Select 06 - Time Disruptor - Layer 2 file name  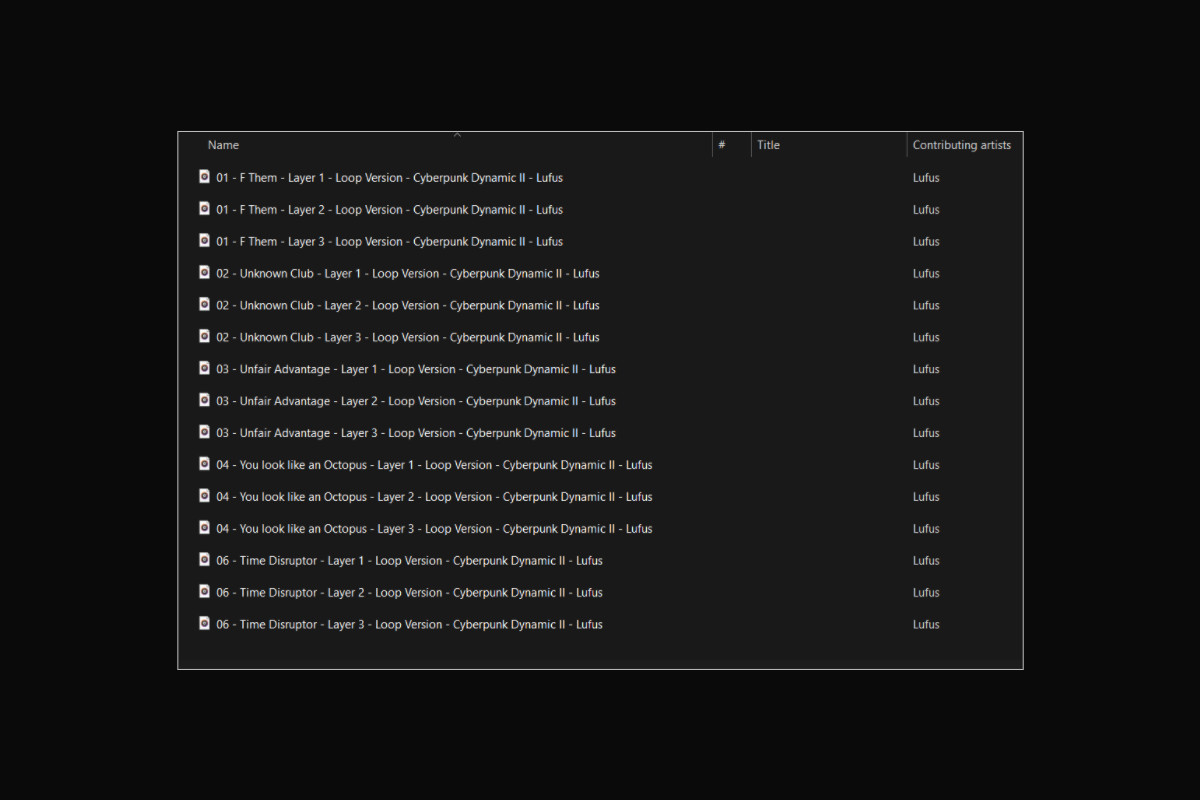[409, 593]
